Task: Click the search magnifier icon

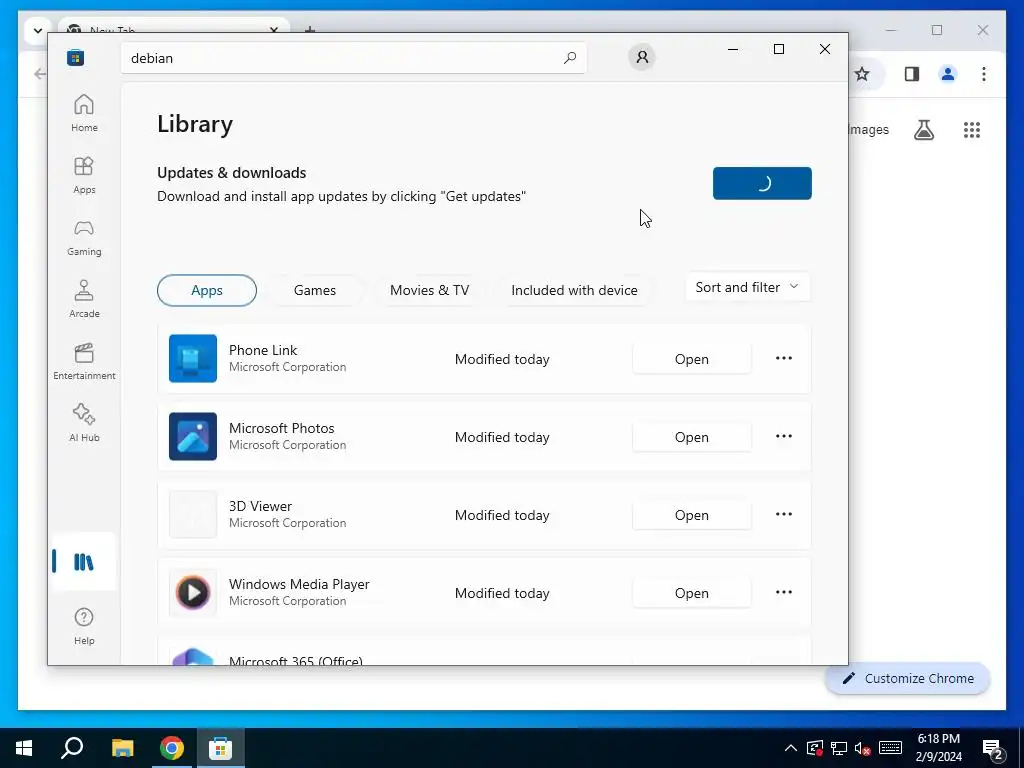Action: point(569,57)
